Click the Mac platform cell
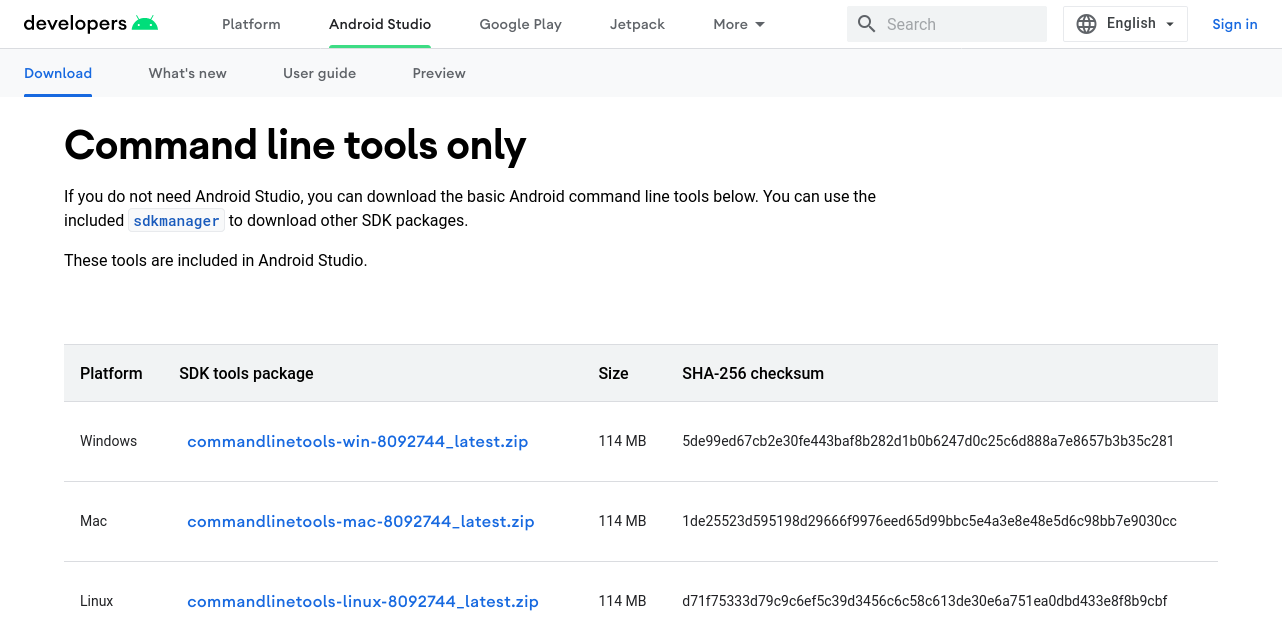Screen dimensions: 1282x627 93,521
